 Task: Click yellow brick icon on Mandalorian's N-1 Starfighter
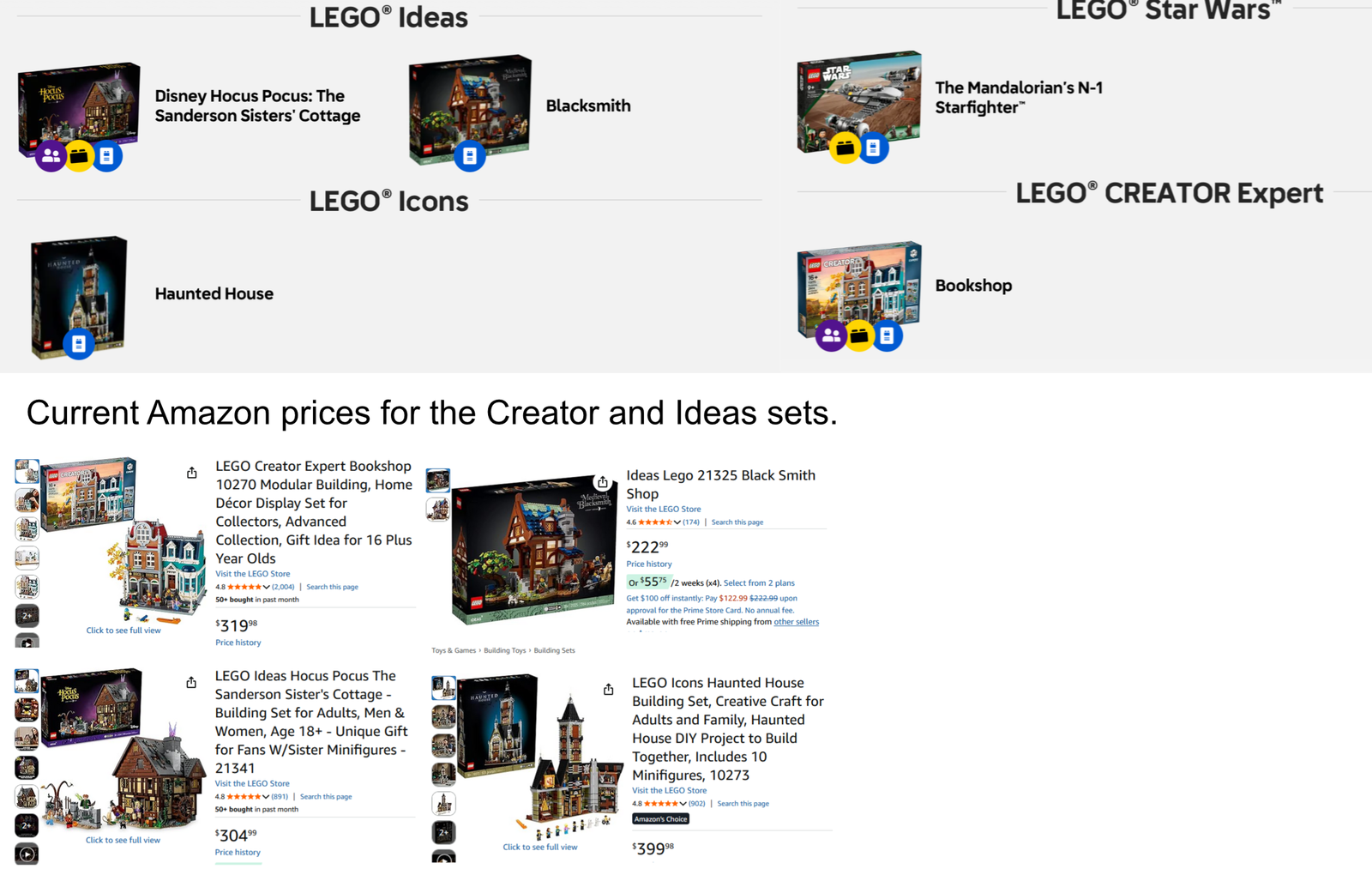pos(845,148)
